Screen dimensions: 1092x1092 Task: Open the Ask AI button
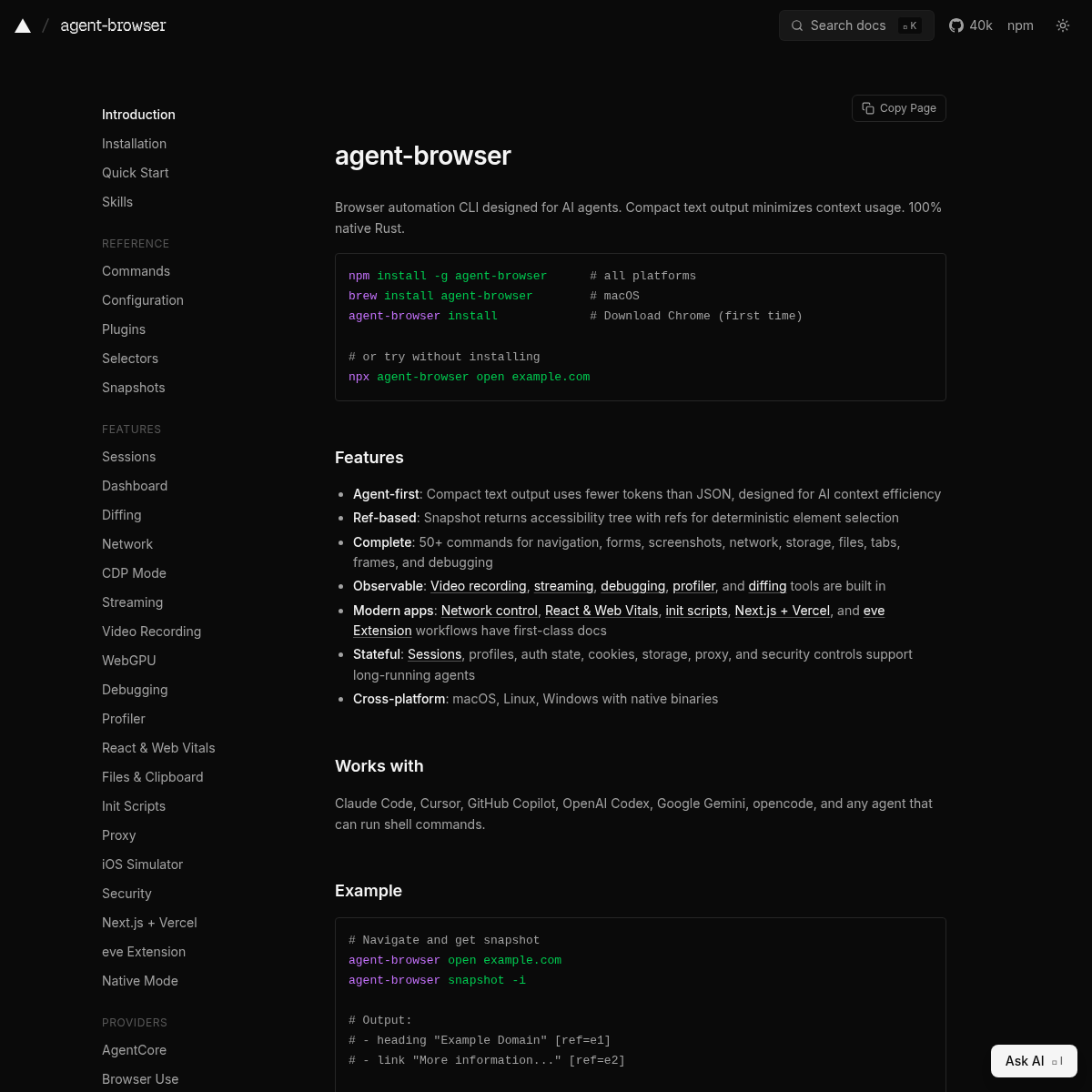1034,1061
